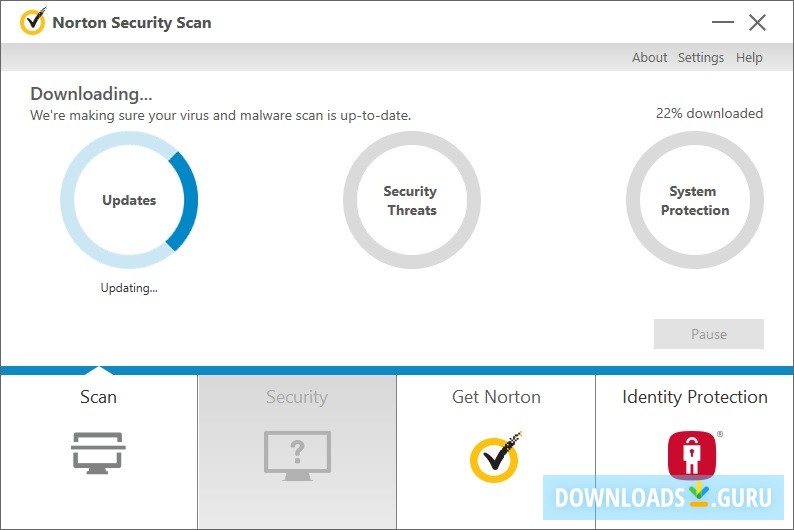Pause the update download

(x=708, y=334)
